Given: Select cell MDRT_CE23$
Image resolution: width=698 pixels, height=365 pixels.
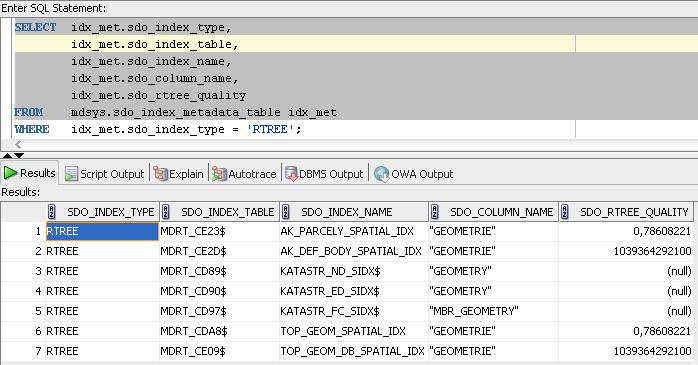Looking at the screenshot, I should coord(219,231).
